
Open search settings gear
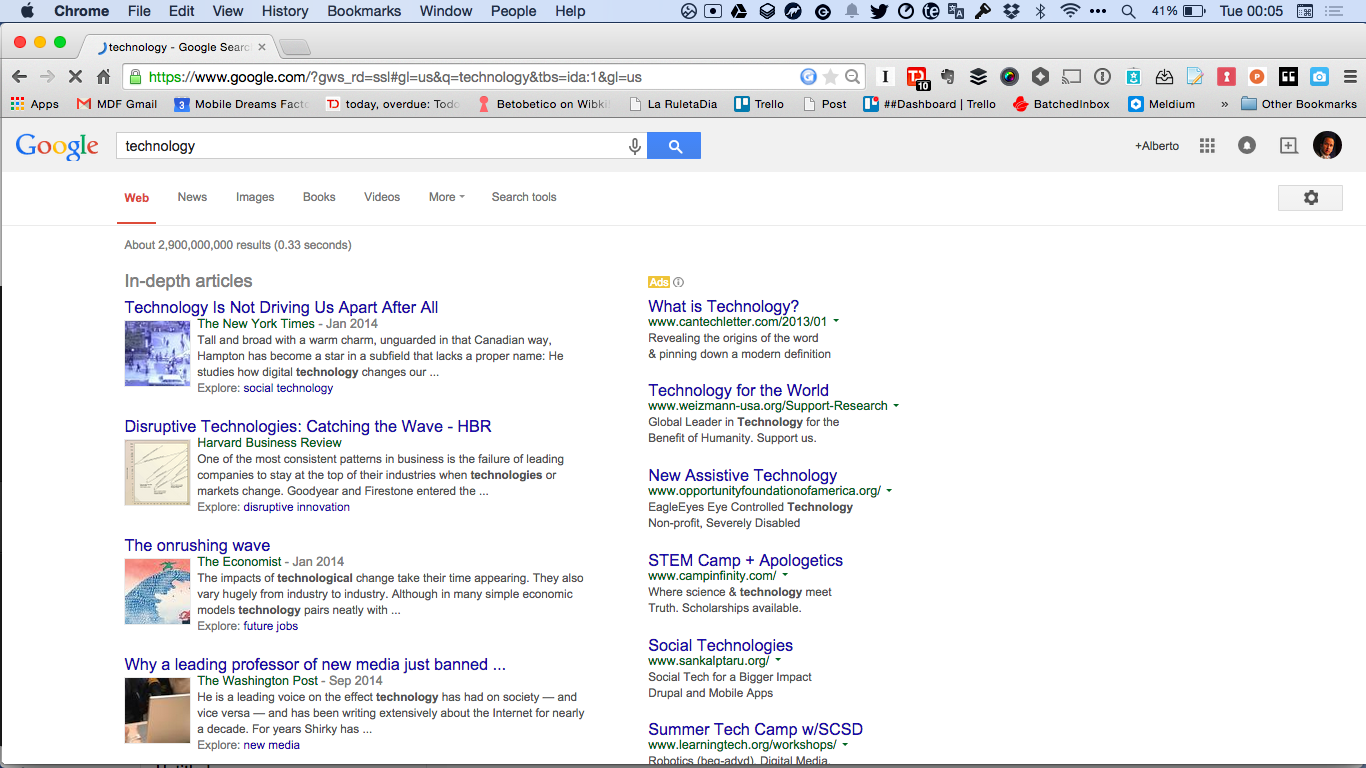tap(1311, 198)
